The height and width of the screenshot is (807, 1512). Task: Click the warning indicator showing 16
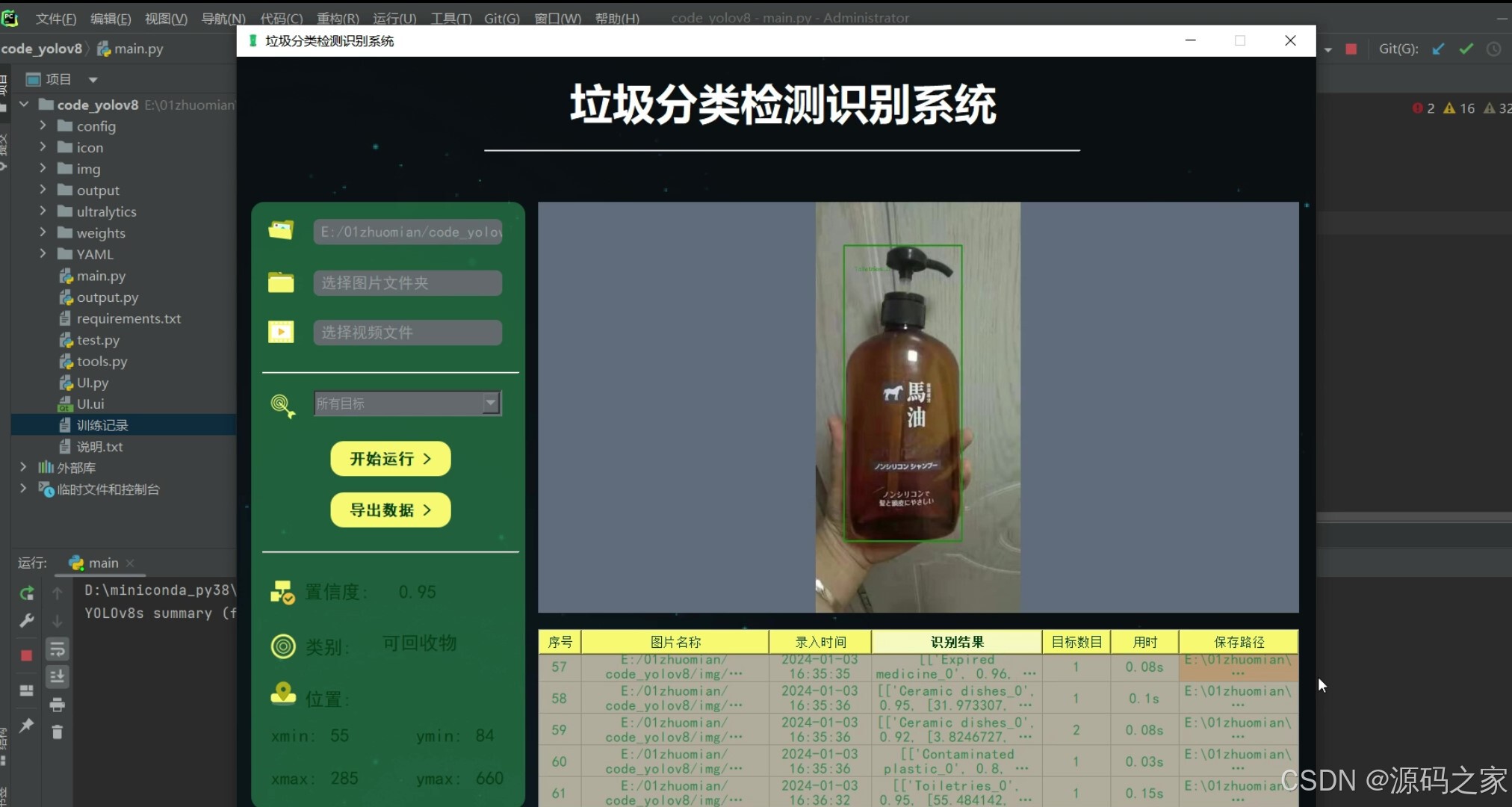click(1459, 108)
